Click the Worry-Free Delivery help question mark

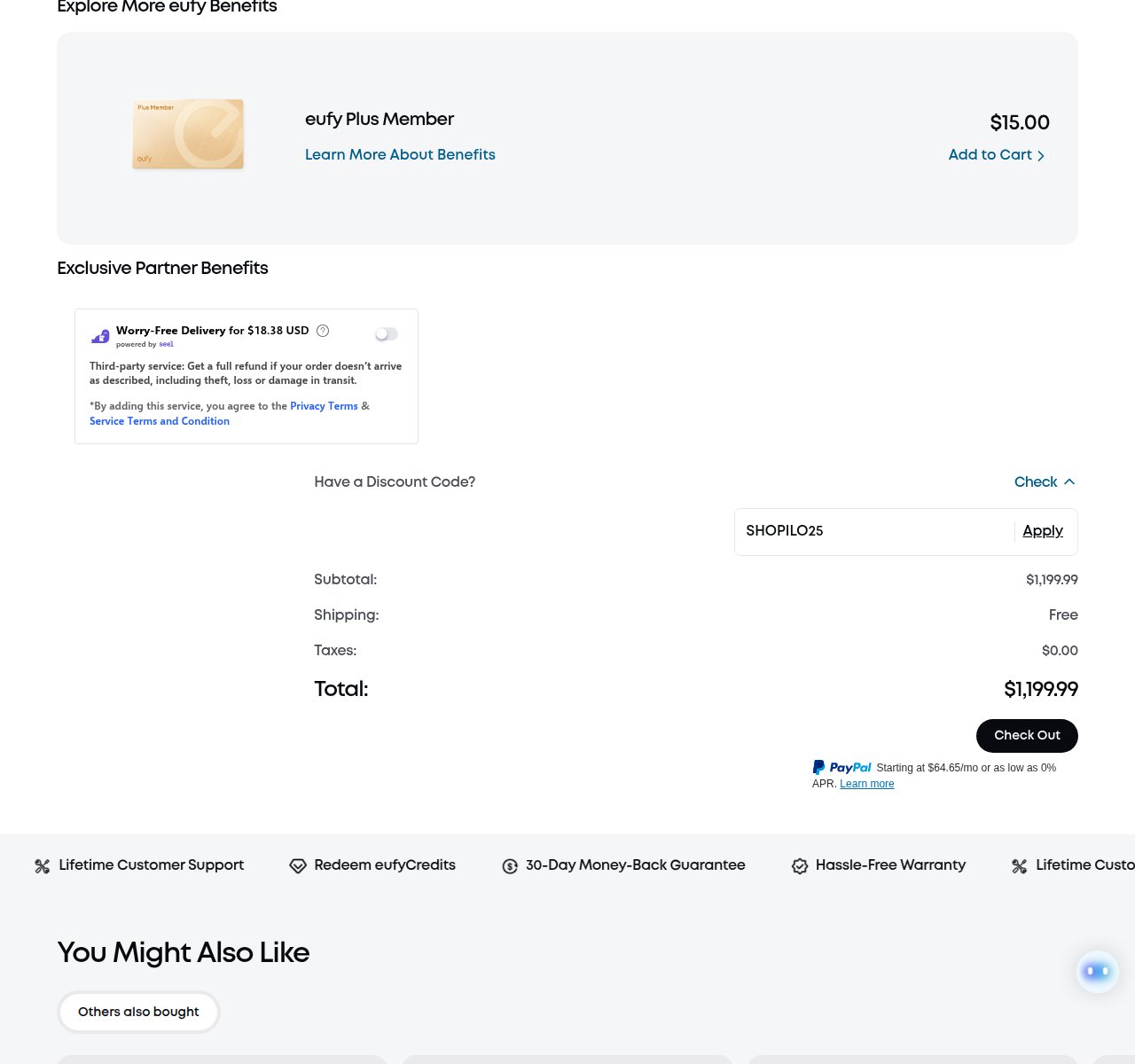pyautogui.click(x=323, y=331)
